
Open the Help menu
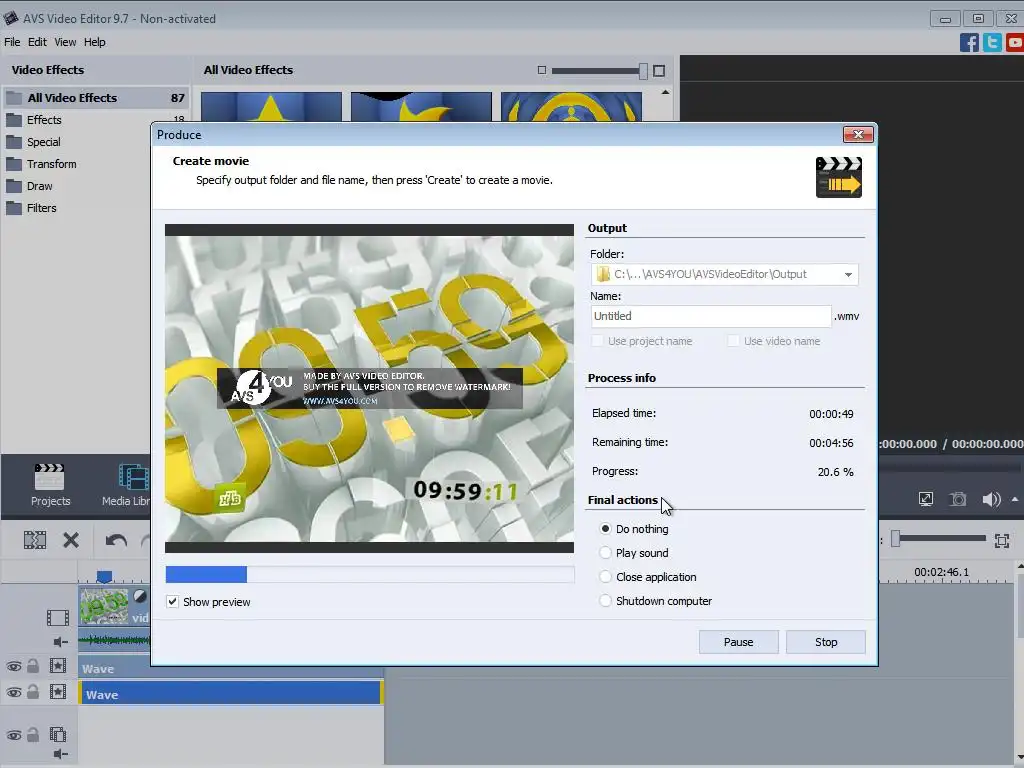pos(95,42)
